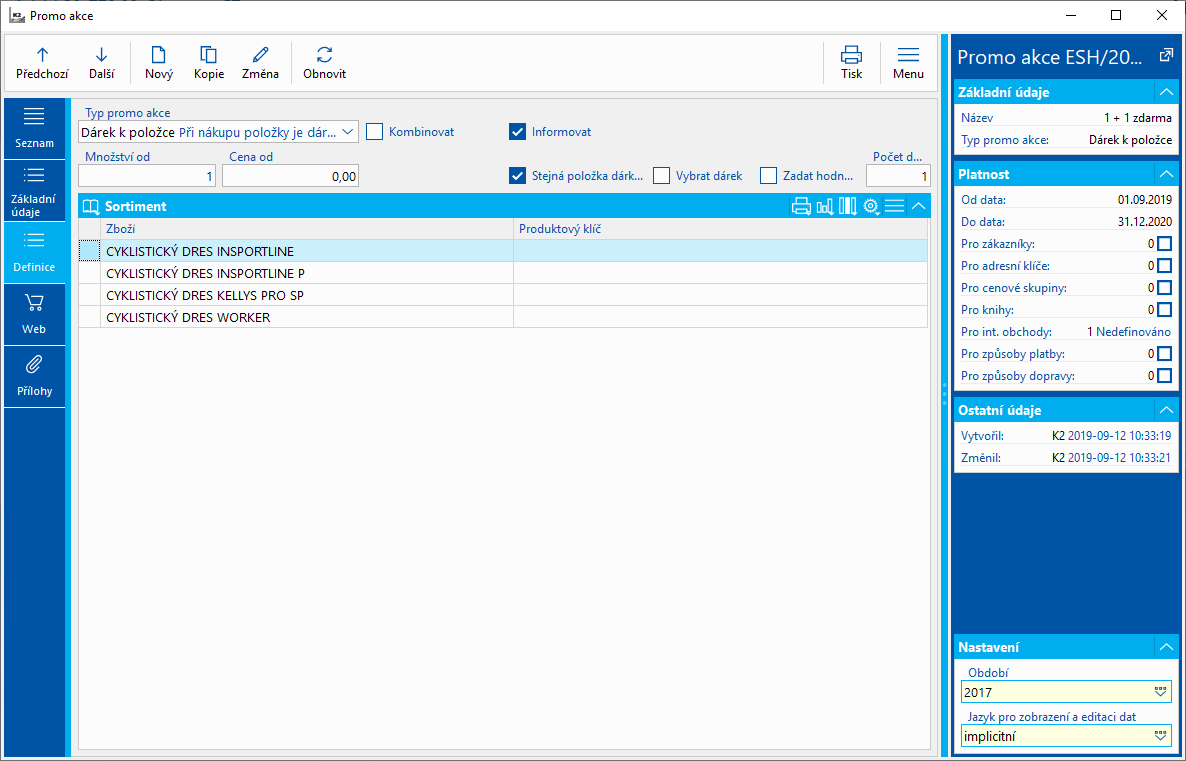Click the Kopie copy icon
1186x761 pixels.
208,55
